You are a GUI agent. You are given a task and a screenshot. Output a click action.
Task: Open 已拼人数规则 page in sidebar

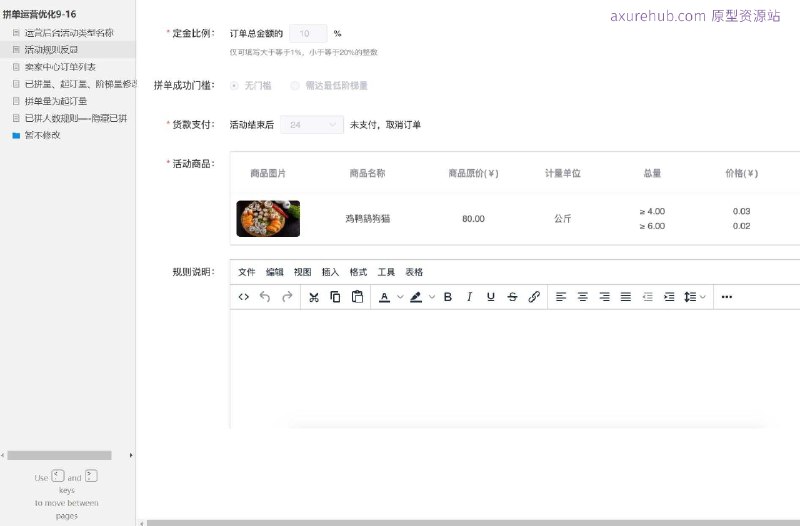(76, 118)
